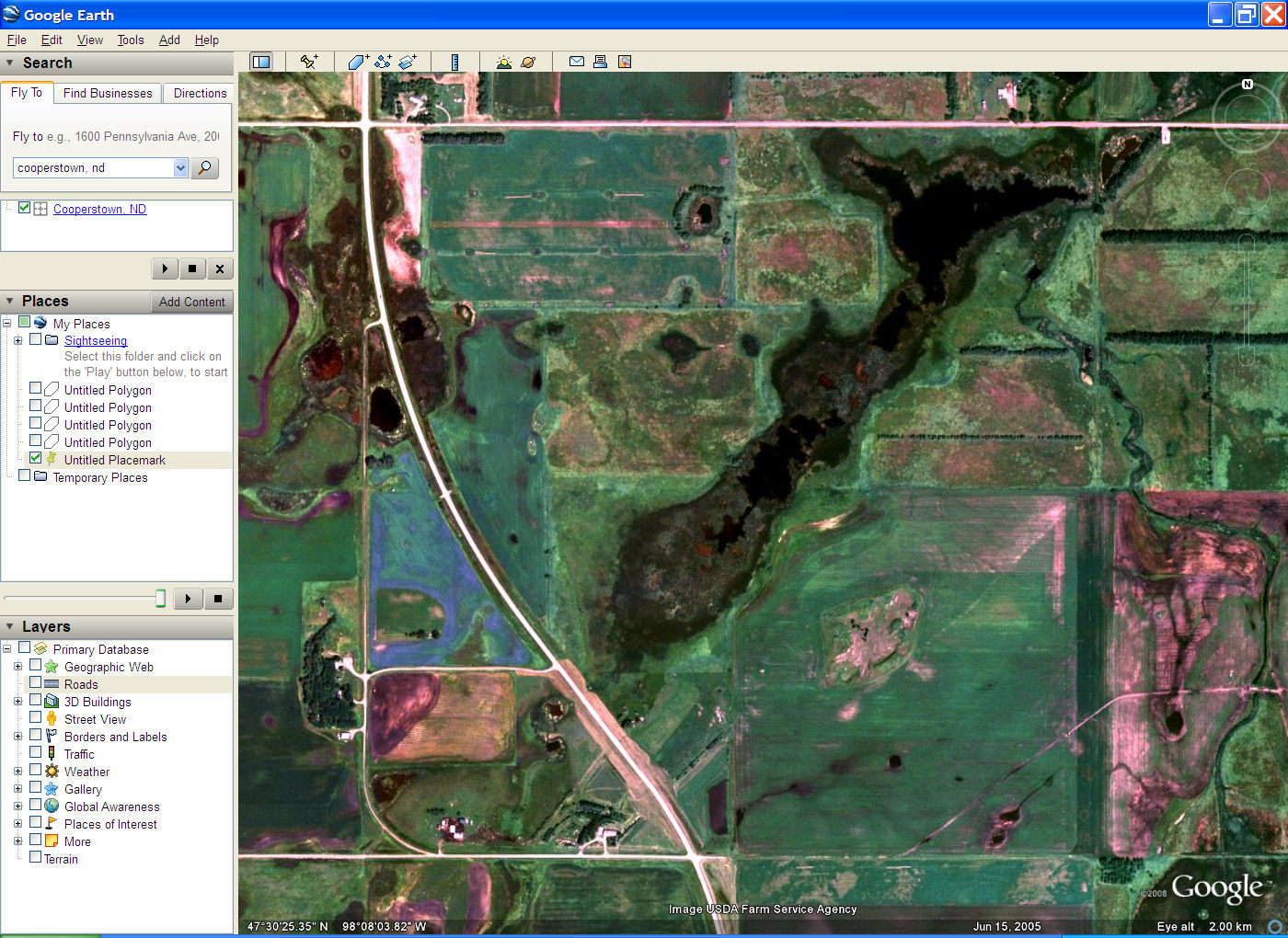1288x938 pixels.
Task: Open the View menu
Action: [x=90, y=40]
